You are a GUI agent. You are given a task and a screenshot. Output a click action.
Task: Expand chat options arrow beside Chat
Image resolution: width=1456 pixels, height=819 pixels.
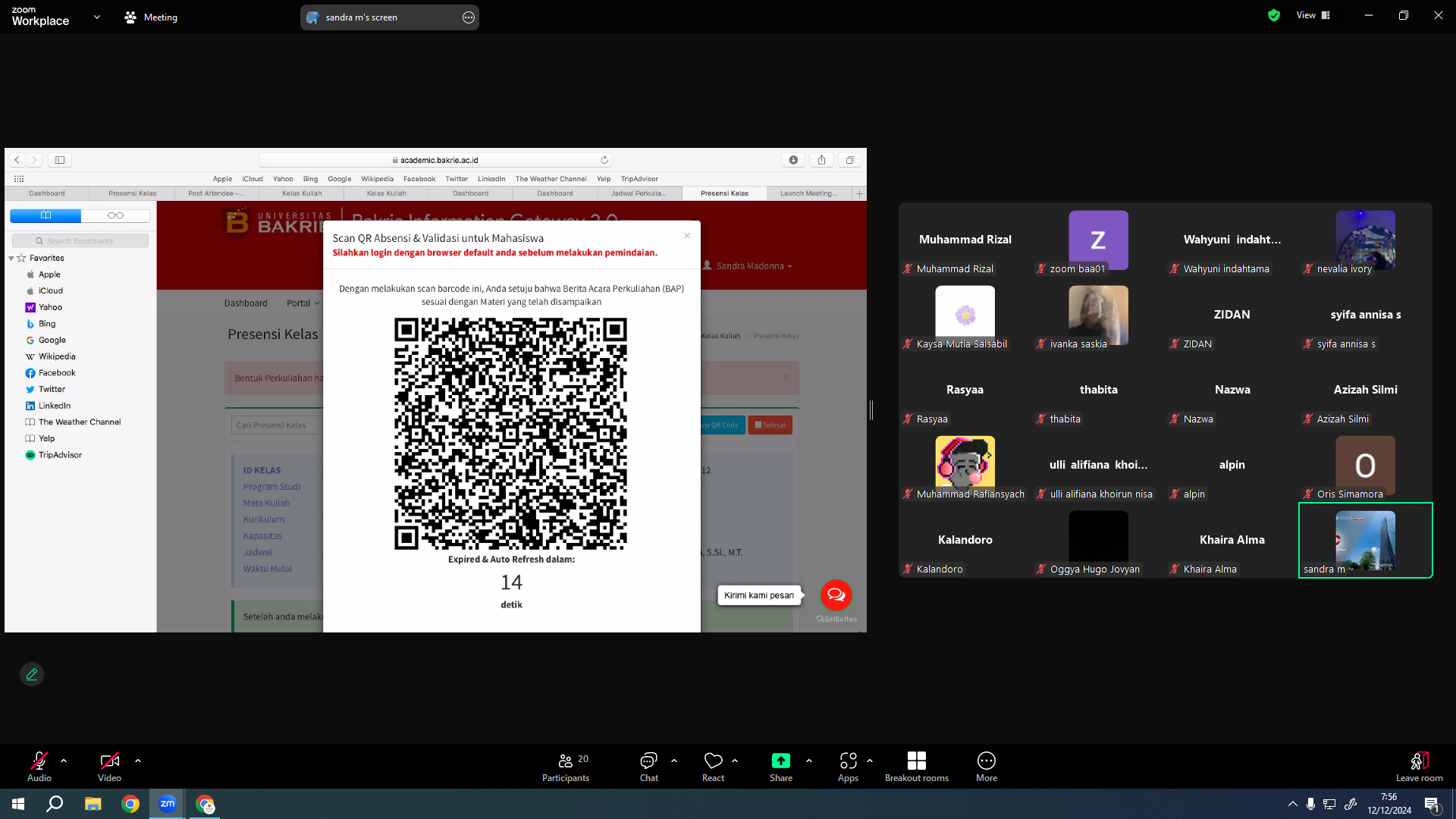click(x=674, y=760)
